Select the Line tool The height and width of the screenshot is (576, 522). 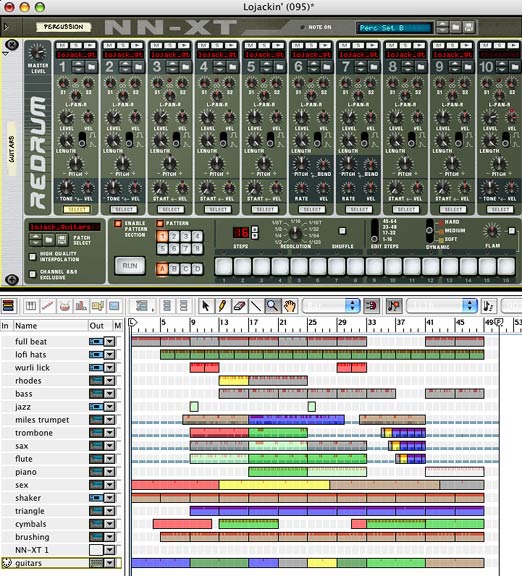pyautogui.click(x=256, y=306)
